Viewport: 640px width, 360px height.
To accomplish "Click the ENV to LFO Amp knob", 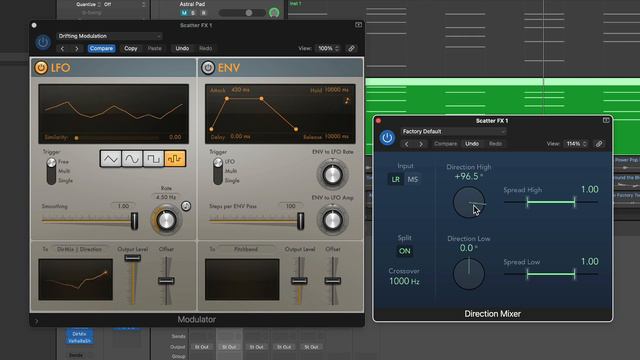I will pos(332,220).
